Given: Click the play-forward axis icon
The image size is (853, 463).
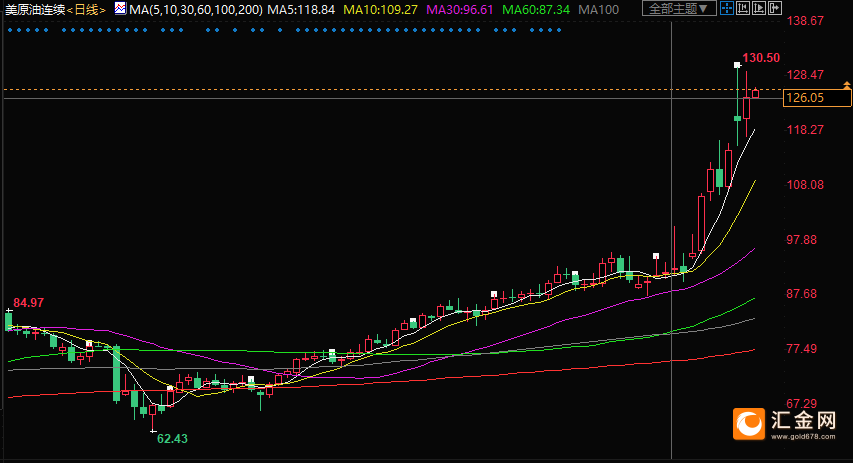Looking at the screenshot, I should coord(758,8).
